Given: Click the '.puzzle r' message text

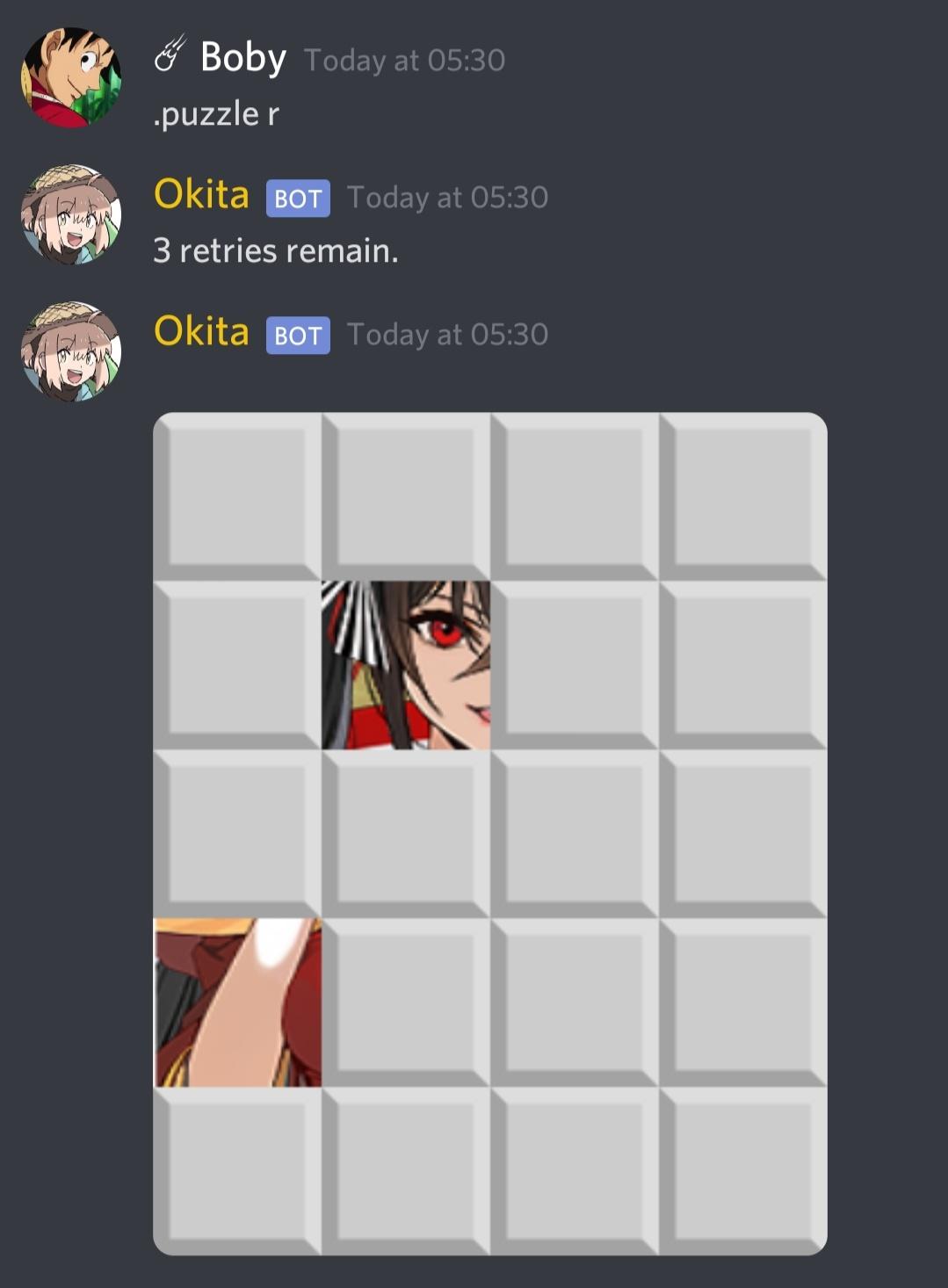Looking at the screenshot, I should click(216, 114).
